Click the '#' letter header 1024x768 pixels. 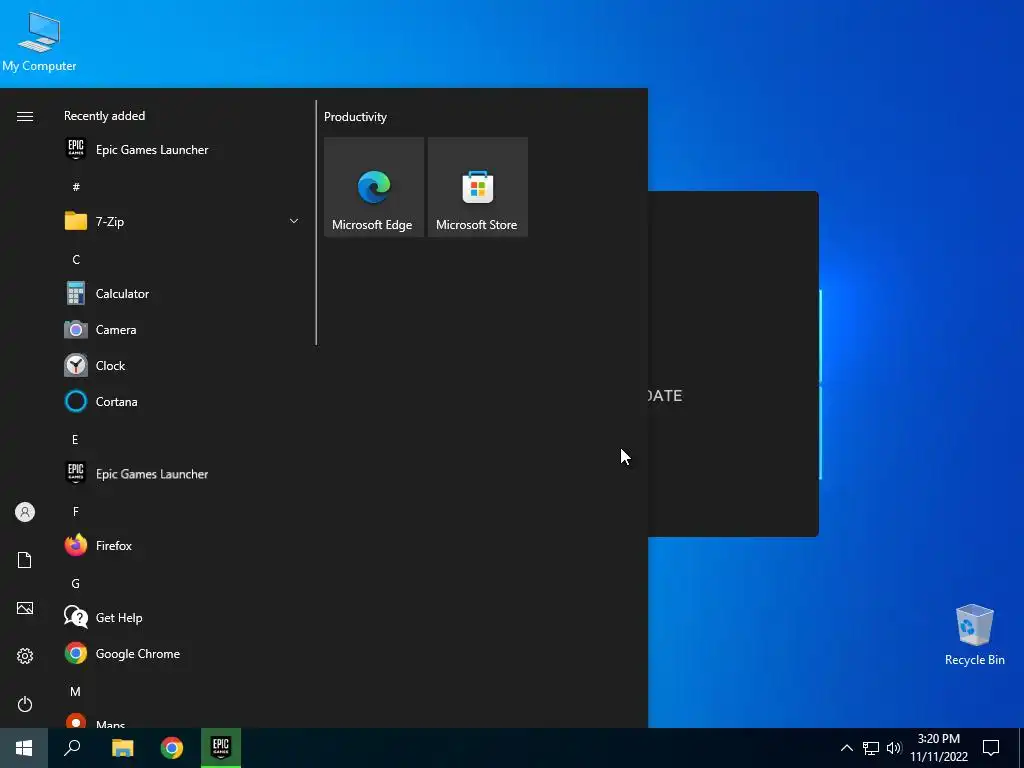point(76,187)
